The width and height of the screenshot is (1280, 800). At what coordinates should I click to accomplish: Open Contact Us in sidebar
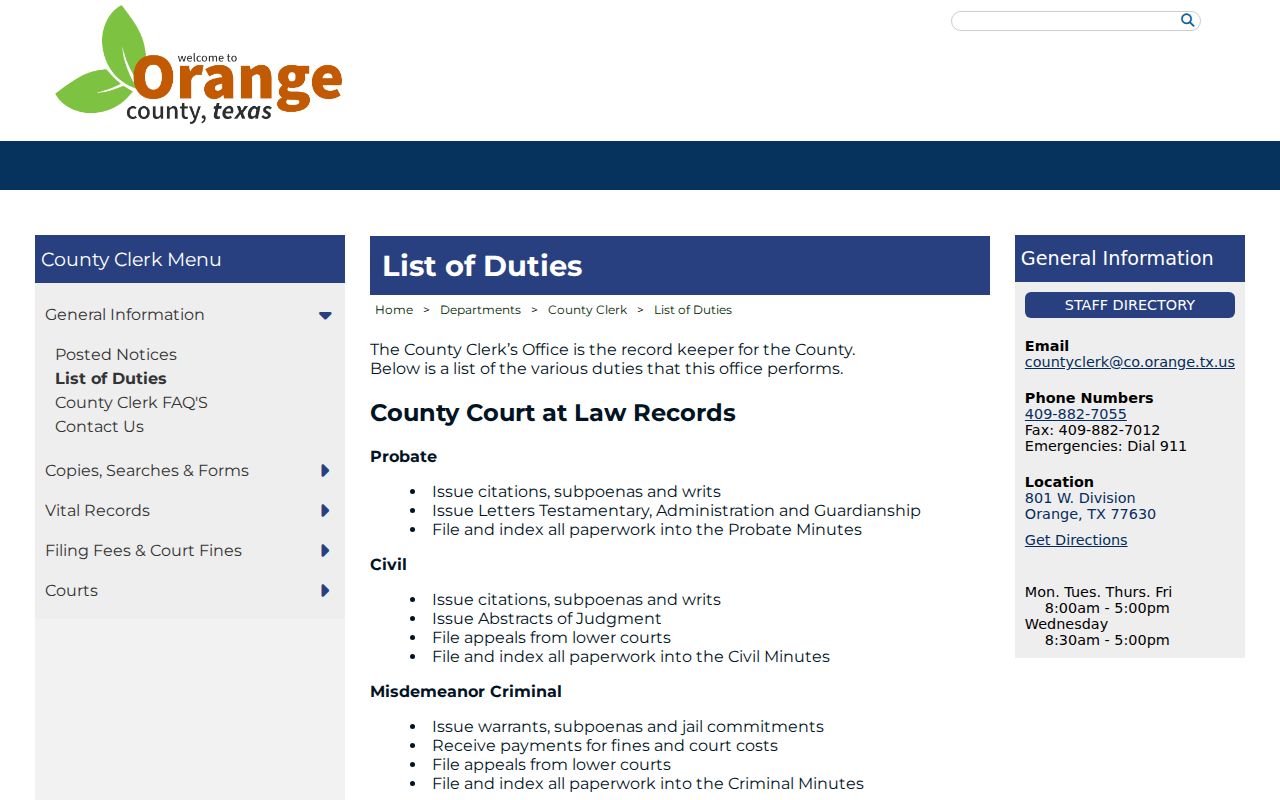(99, 426)
